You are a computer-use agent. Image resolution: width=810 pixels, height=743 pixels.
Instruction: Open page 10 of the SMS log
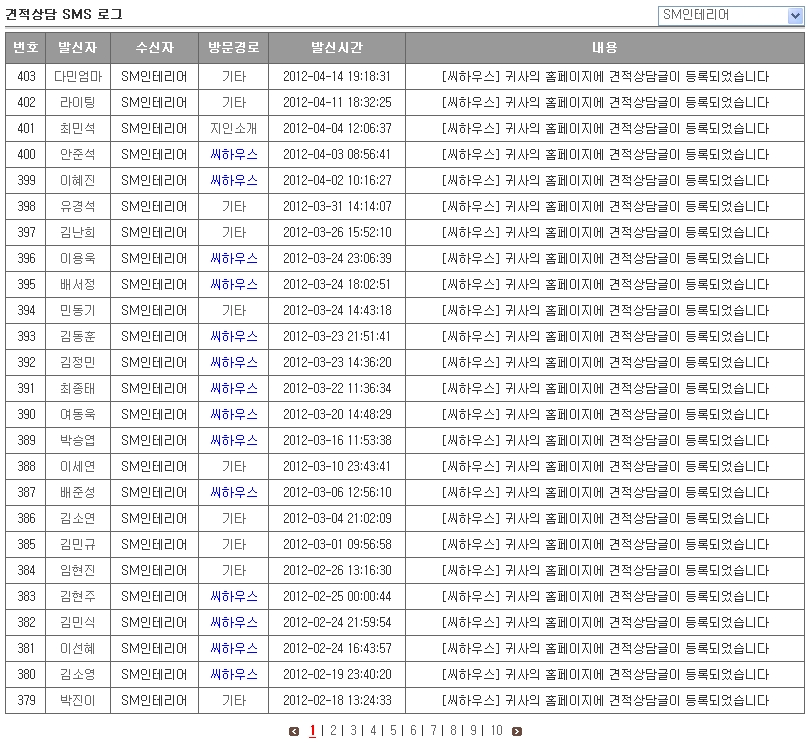pos(496,730)
